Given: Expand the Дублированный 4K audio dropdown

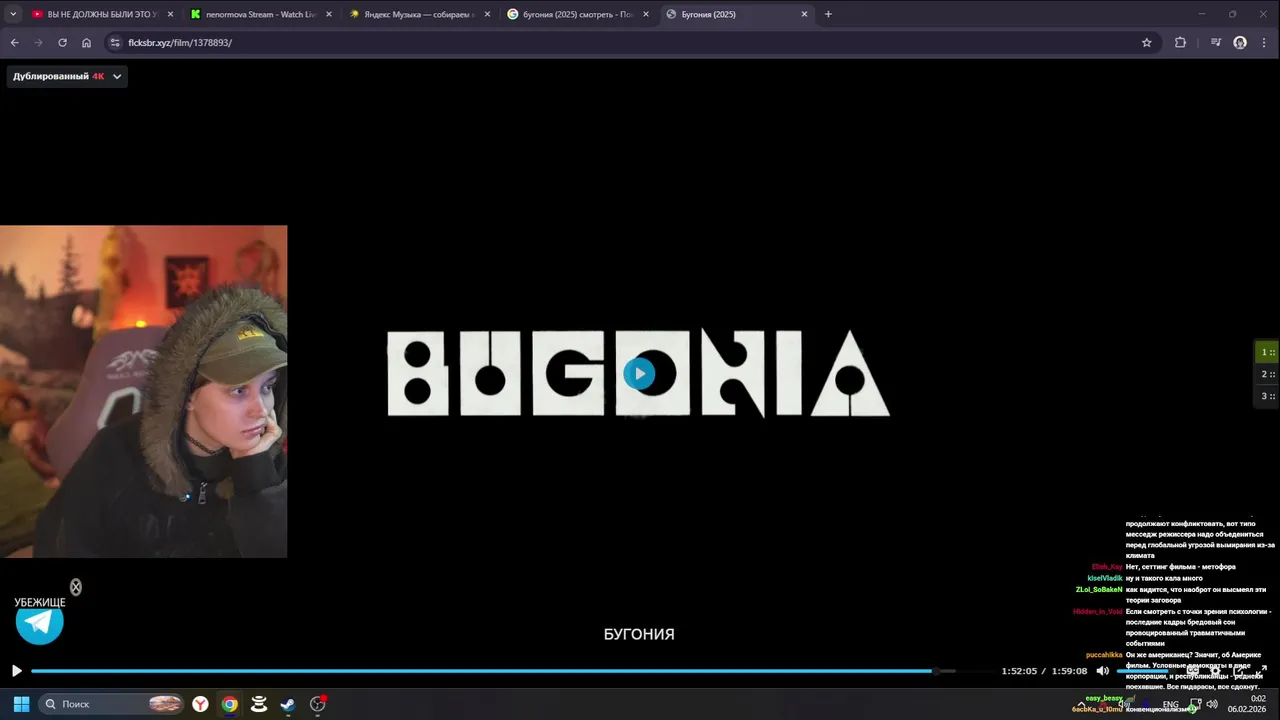Looking at the screenshot, I should tap(67, 76).
